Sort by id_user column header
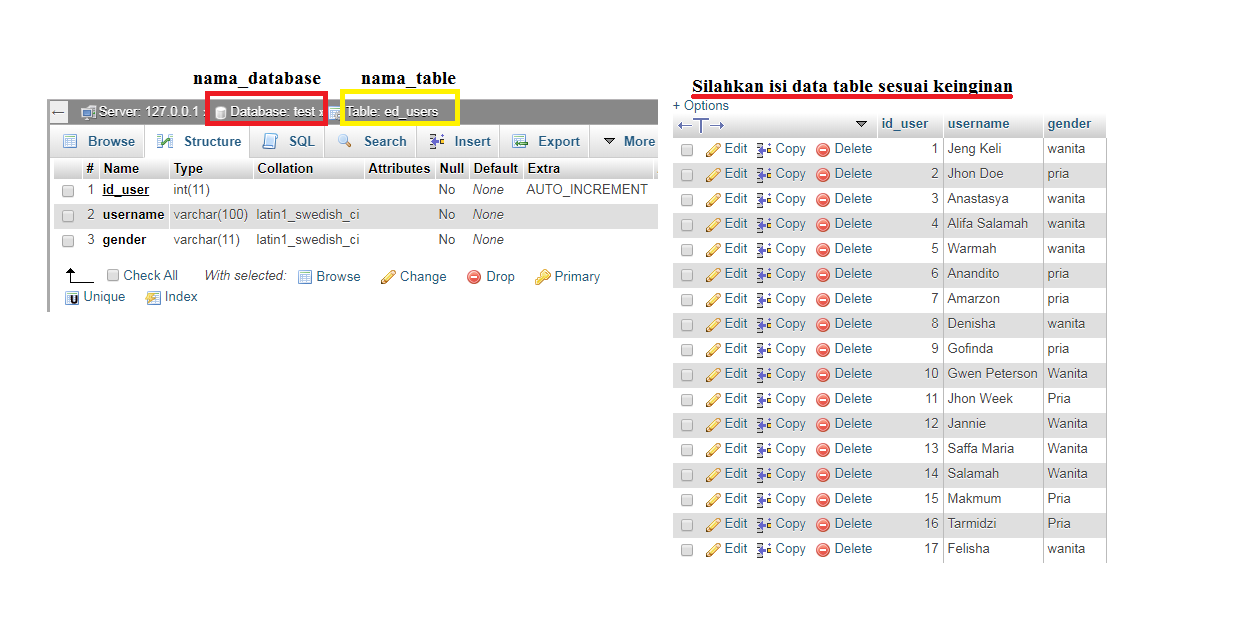 pyautogui.click(x=905, y=124)
